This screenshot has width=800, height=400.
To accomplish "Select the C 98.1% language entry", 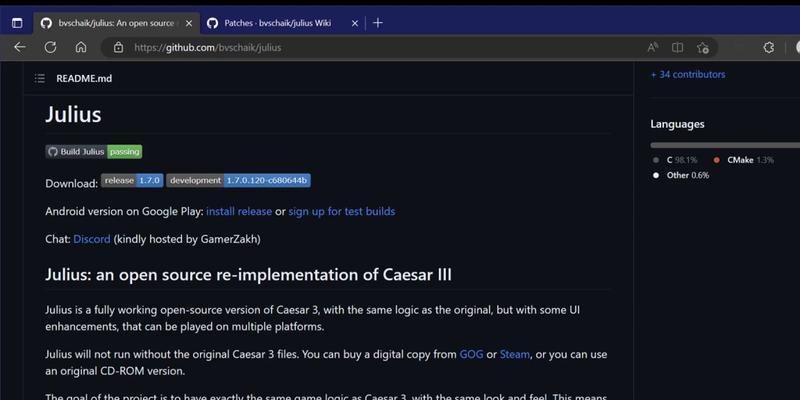I will [x=674, y=160].
